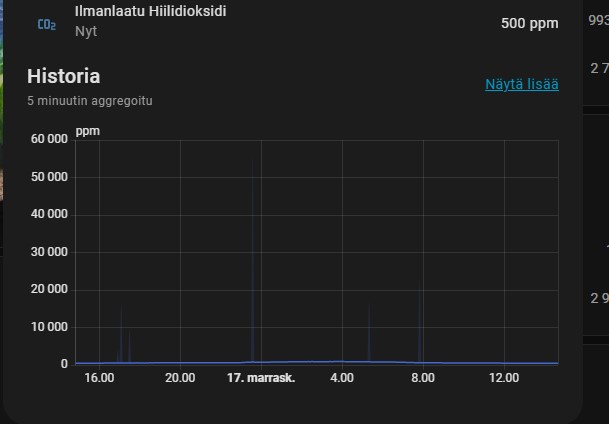
Task: Click the 20.00 time axis label
Action: tap(180, 378)
